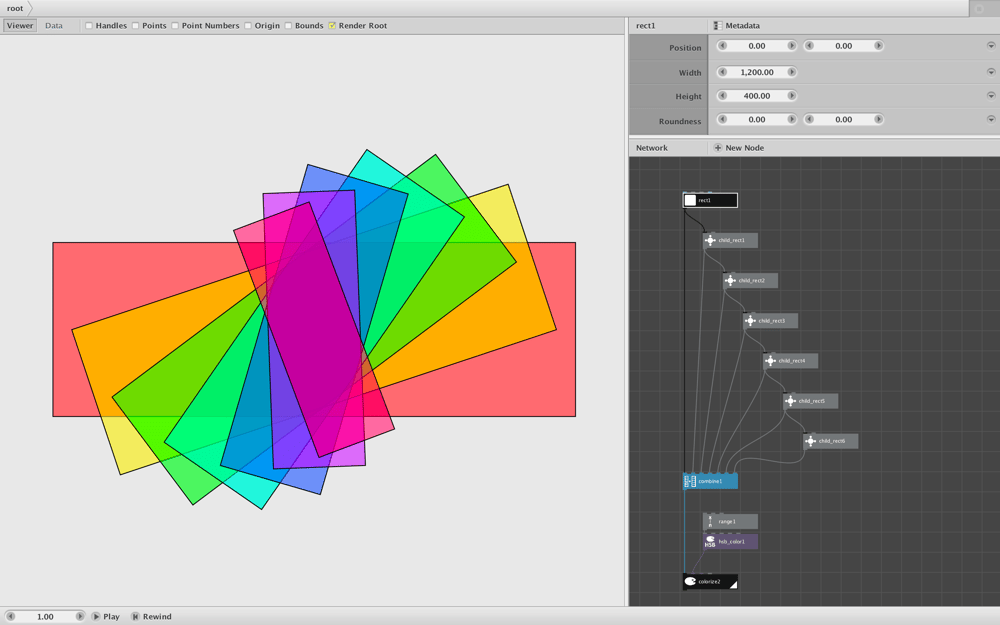This screenshot has height=625, width=1000.
Task: Enable the Bounds checkbox
Action: (x=288, y=26)
